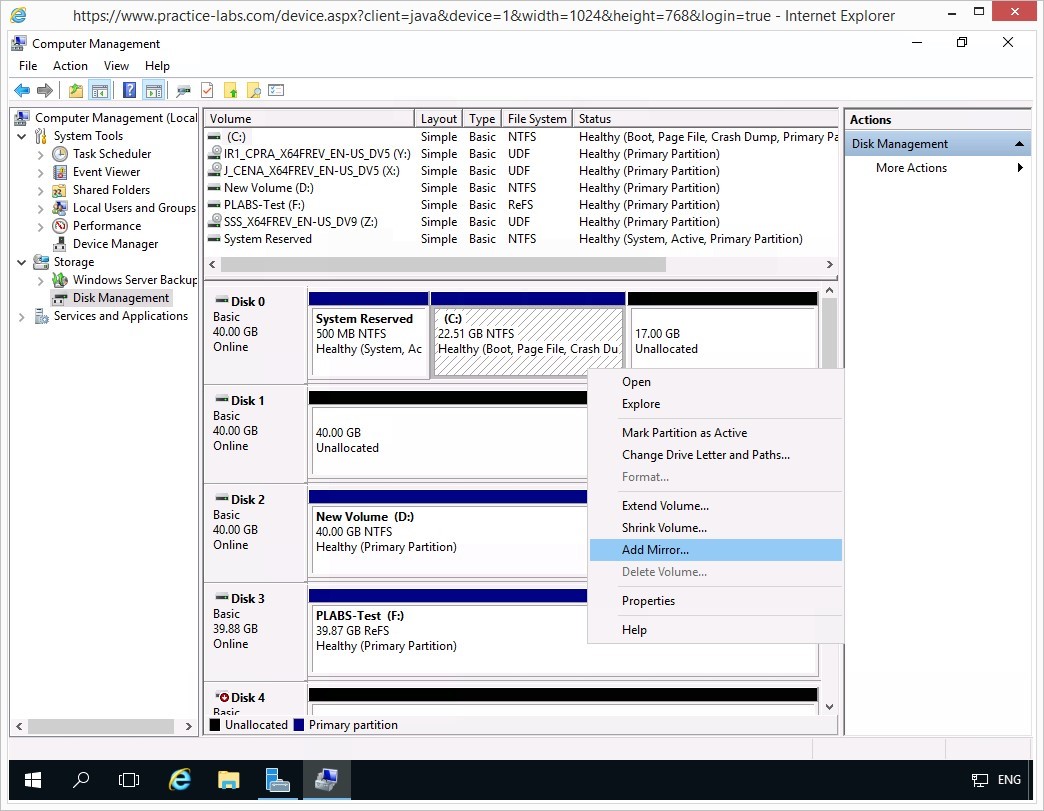Choose Add Mirror... from the context menu
The height and width of the screenshot is (811, 1044).
(x=655, y=550)
